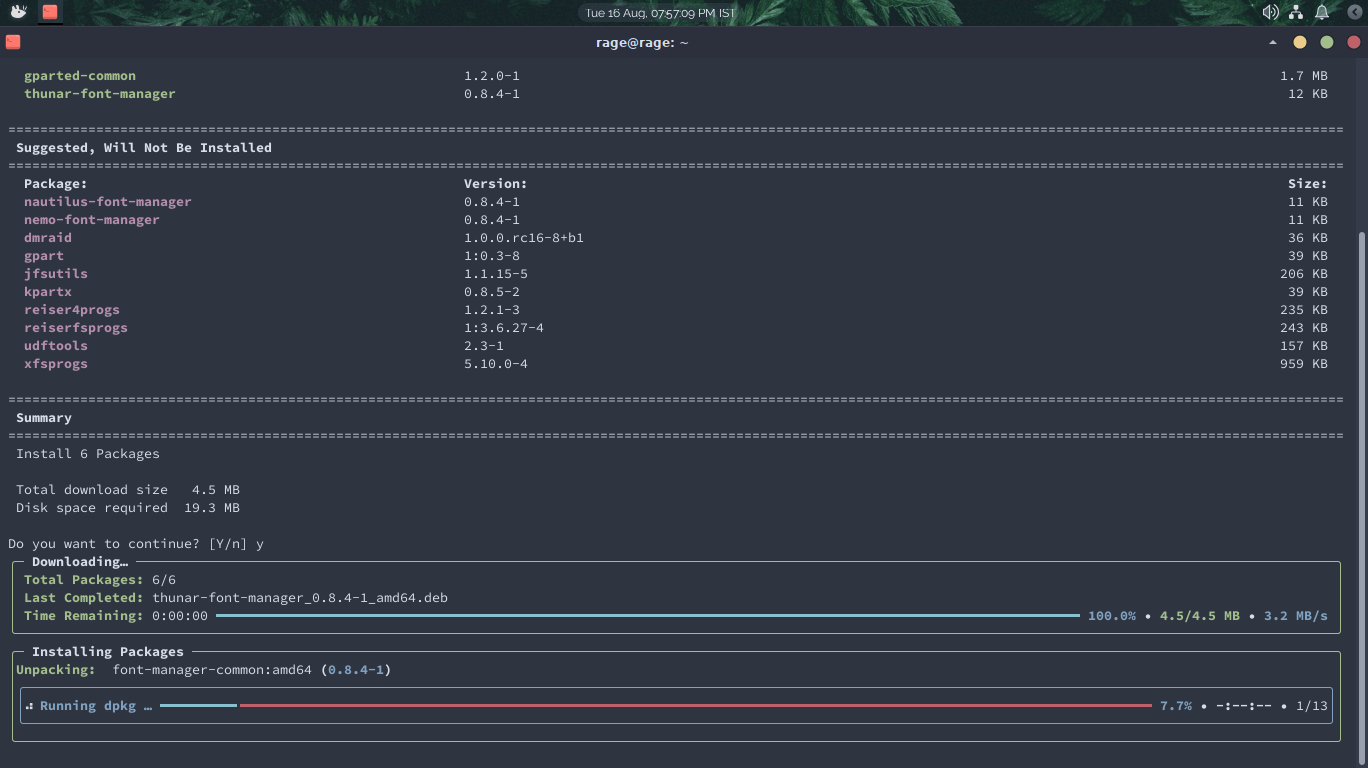The width and height of the screenshot is (1368, 768).
Task: Click the '4.5/4.5 MB' downloaded amount
Action: pos(1200,616)
